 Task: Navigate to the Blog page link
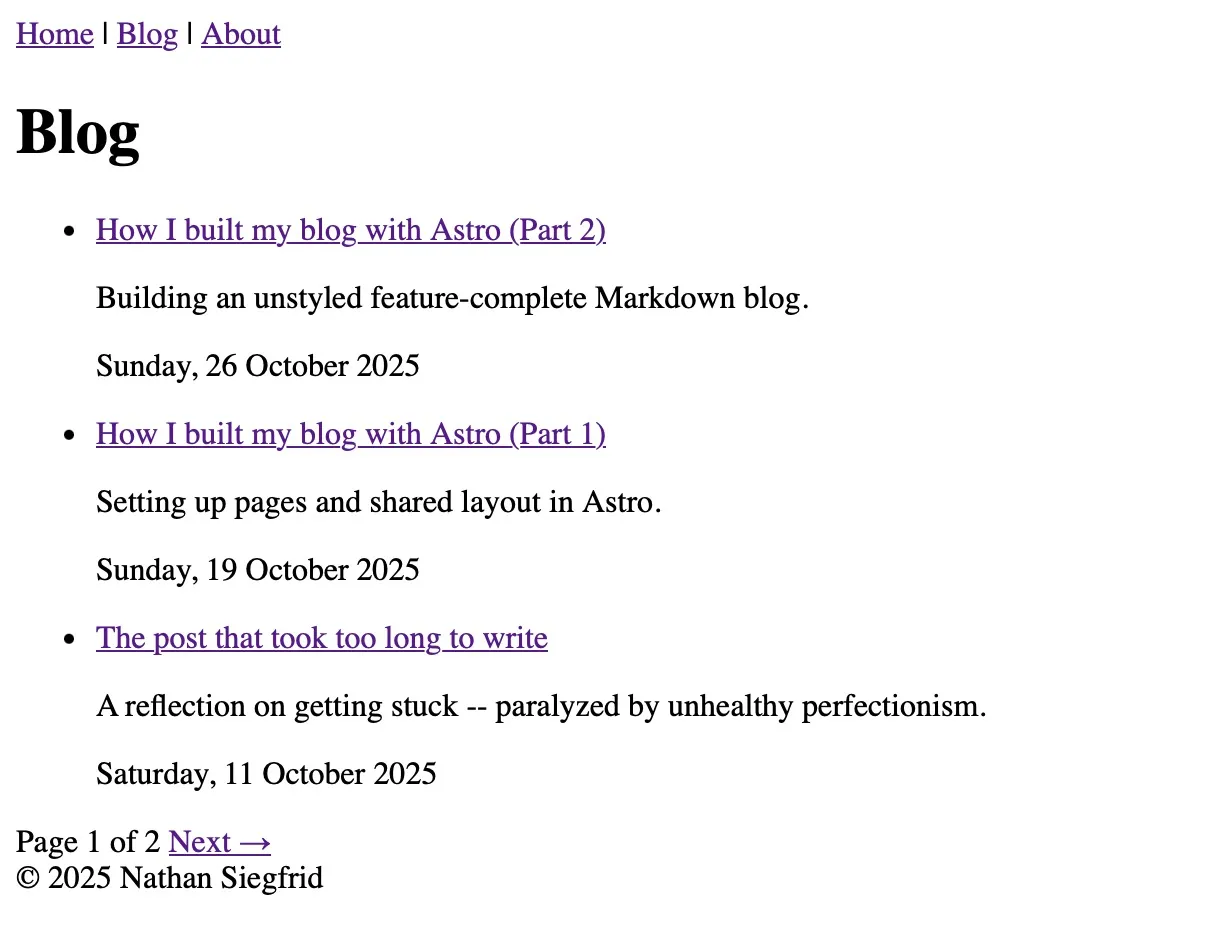click(147, 34)
